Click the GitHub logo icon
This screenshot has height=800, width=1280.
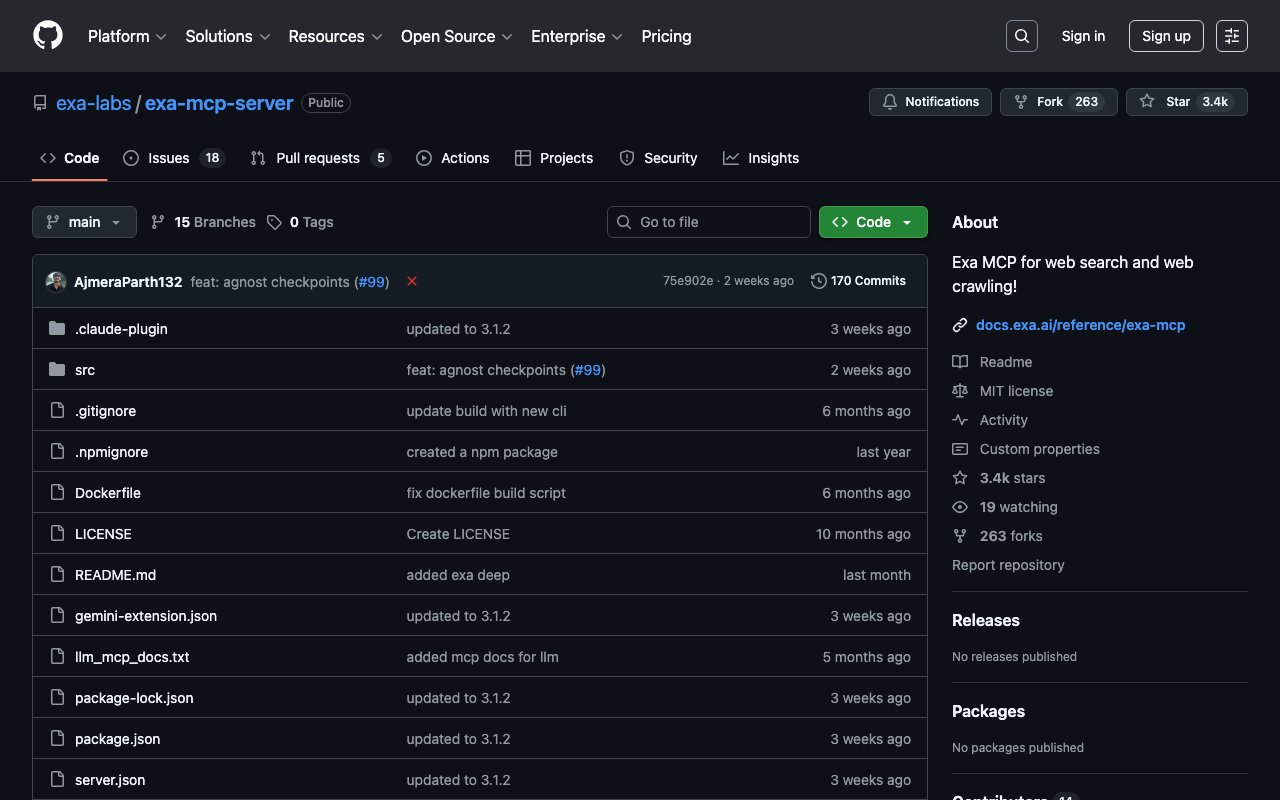(48, 36)
